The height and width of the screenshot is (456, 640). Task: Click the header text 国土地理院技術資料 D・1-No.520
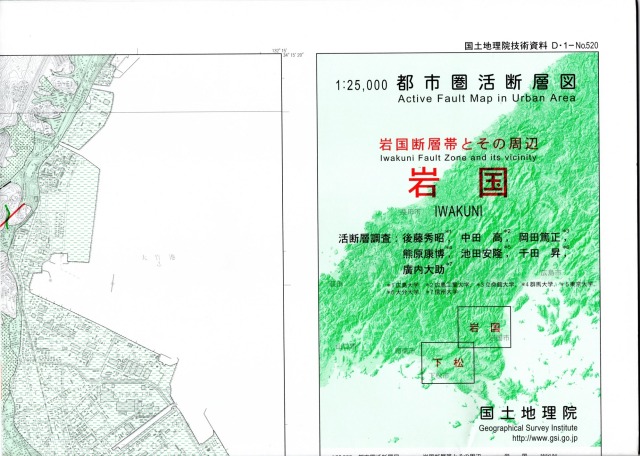click(531, 46)
